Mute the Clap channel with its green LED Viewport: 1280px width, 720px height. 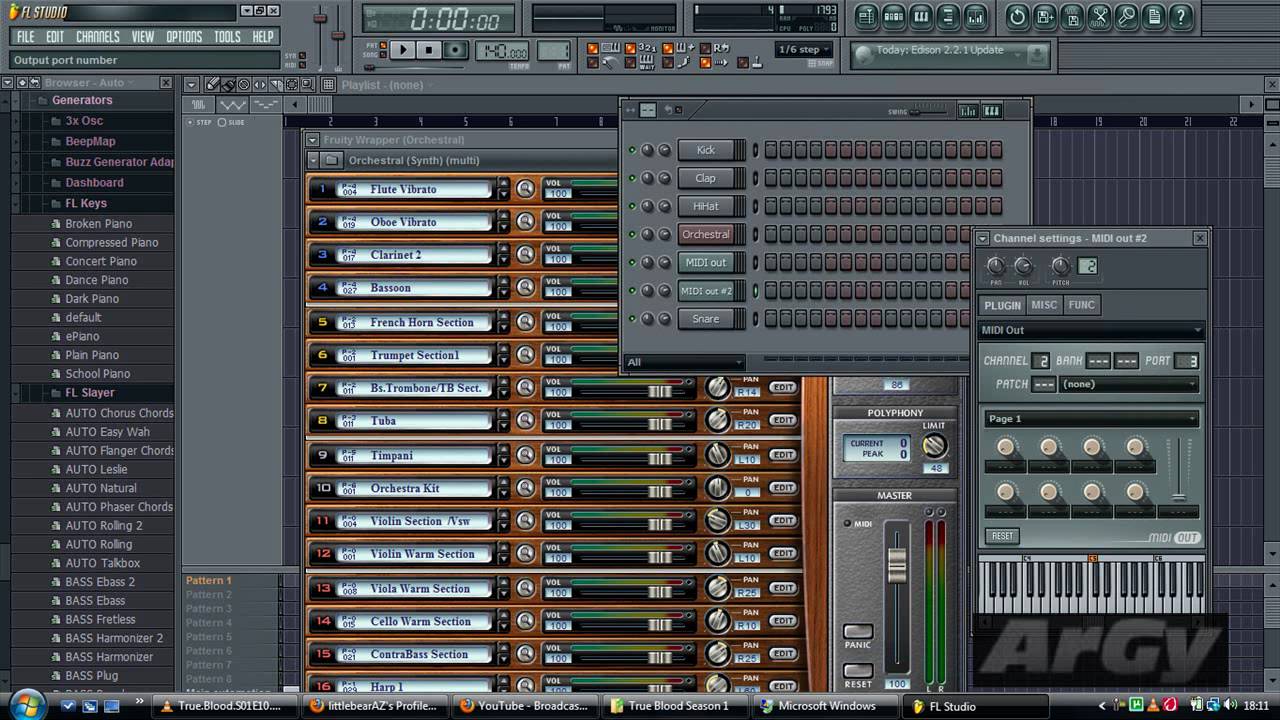(632, 178)
